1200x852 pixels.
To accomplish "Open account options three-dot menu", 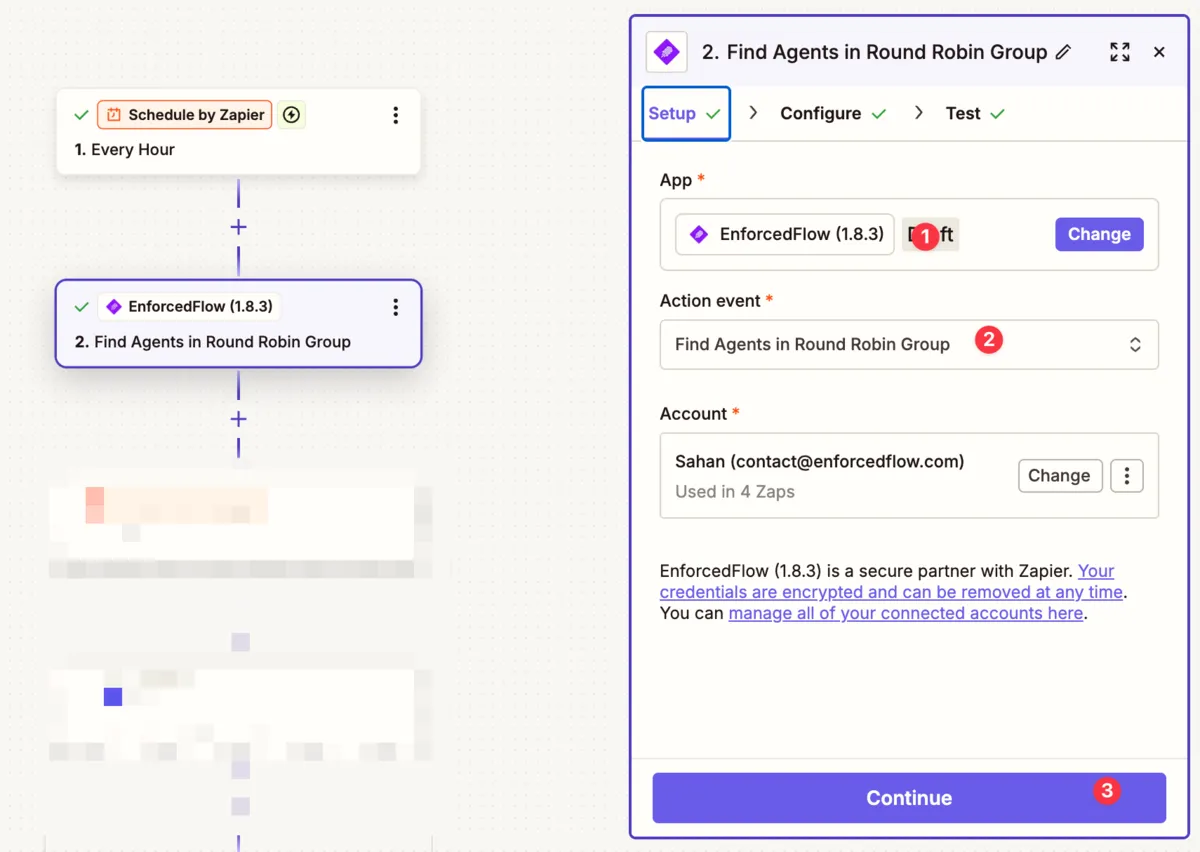I will pos(1126,476).
